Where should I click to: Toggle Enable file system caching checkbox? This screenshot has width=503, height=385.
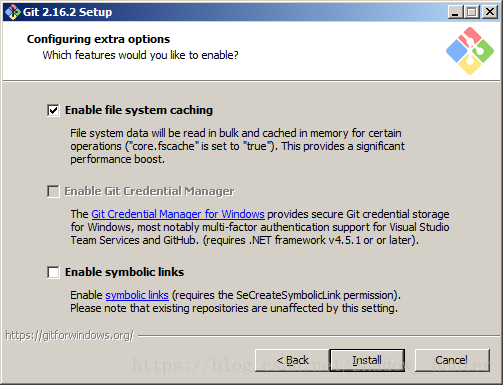point(53,110)
